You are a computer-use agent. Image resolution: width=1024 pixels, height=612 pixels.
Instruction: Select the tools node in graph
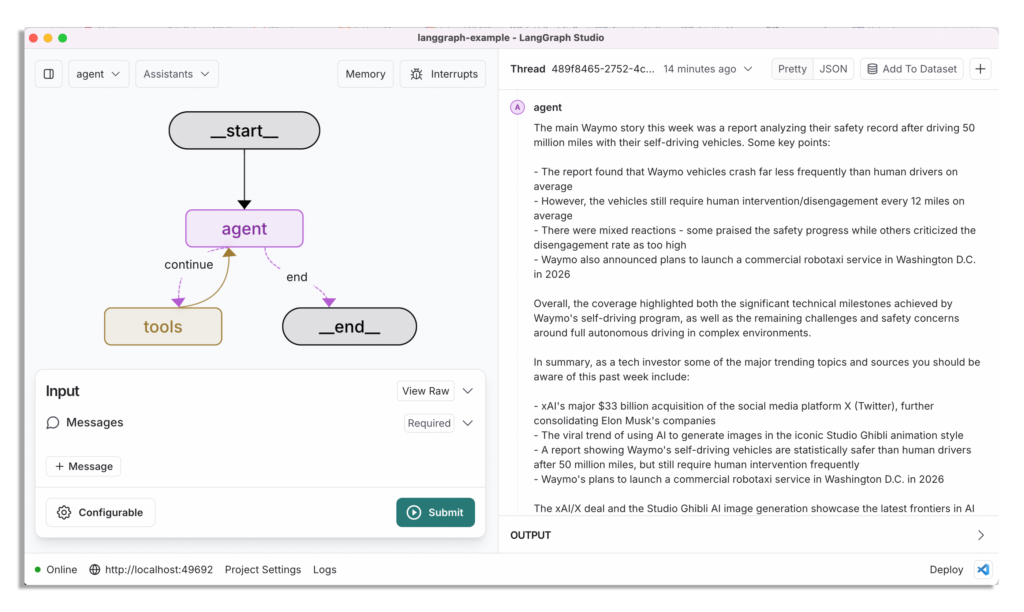[163, 327]
